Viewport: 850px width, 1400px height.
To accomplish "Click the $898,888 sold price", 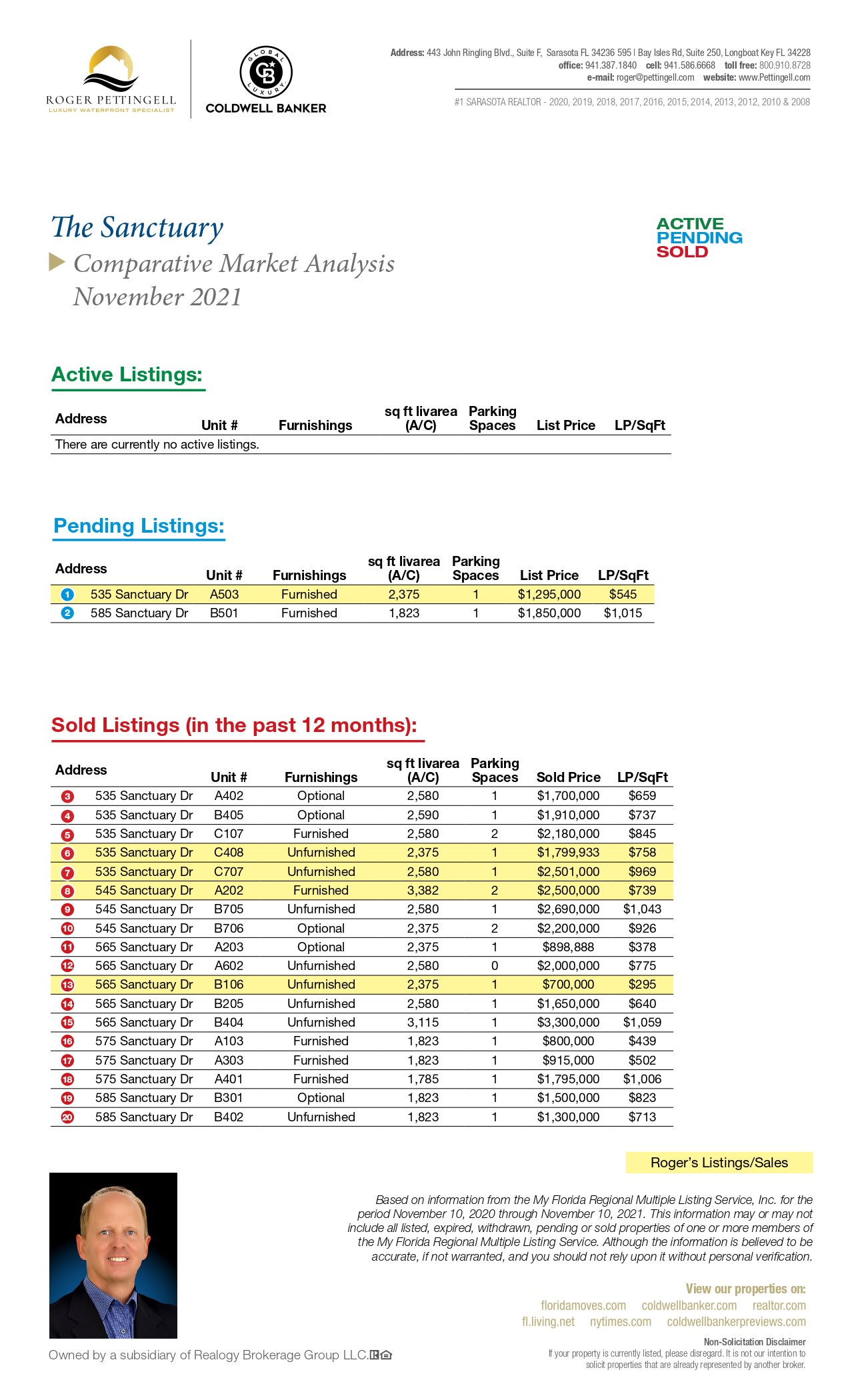I will [x=569, y=947].
